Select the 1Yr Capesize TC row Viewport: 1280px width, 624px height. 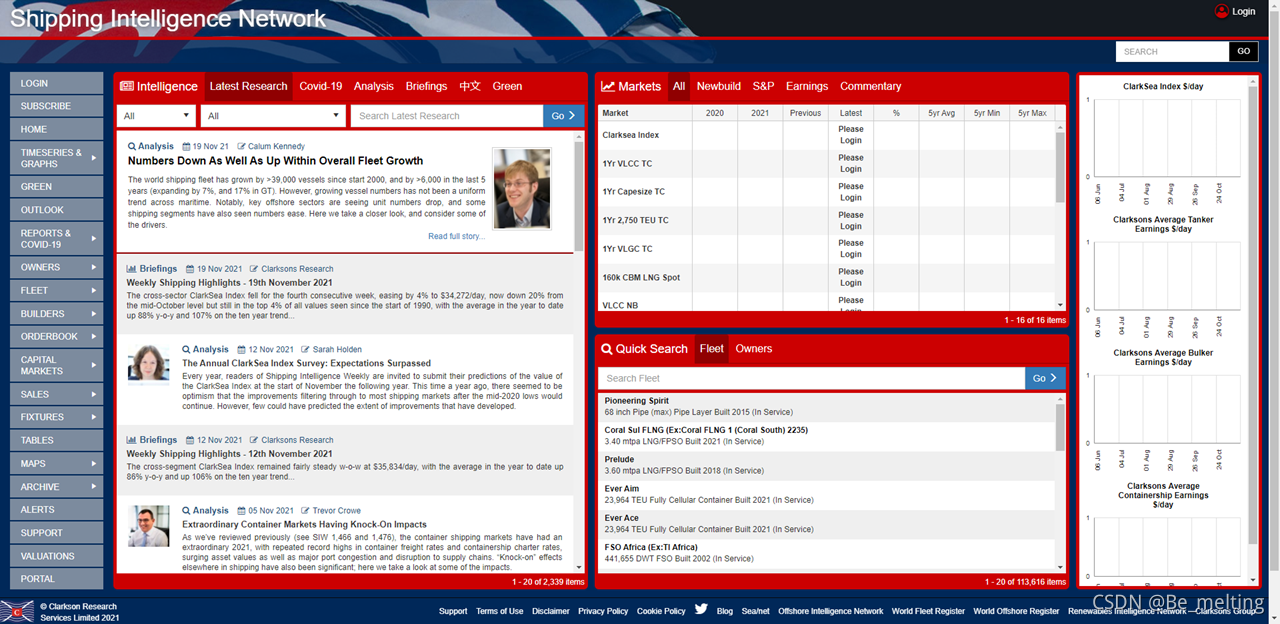tap(826, 192)
